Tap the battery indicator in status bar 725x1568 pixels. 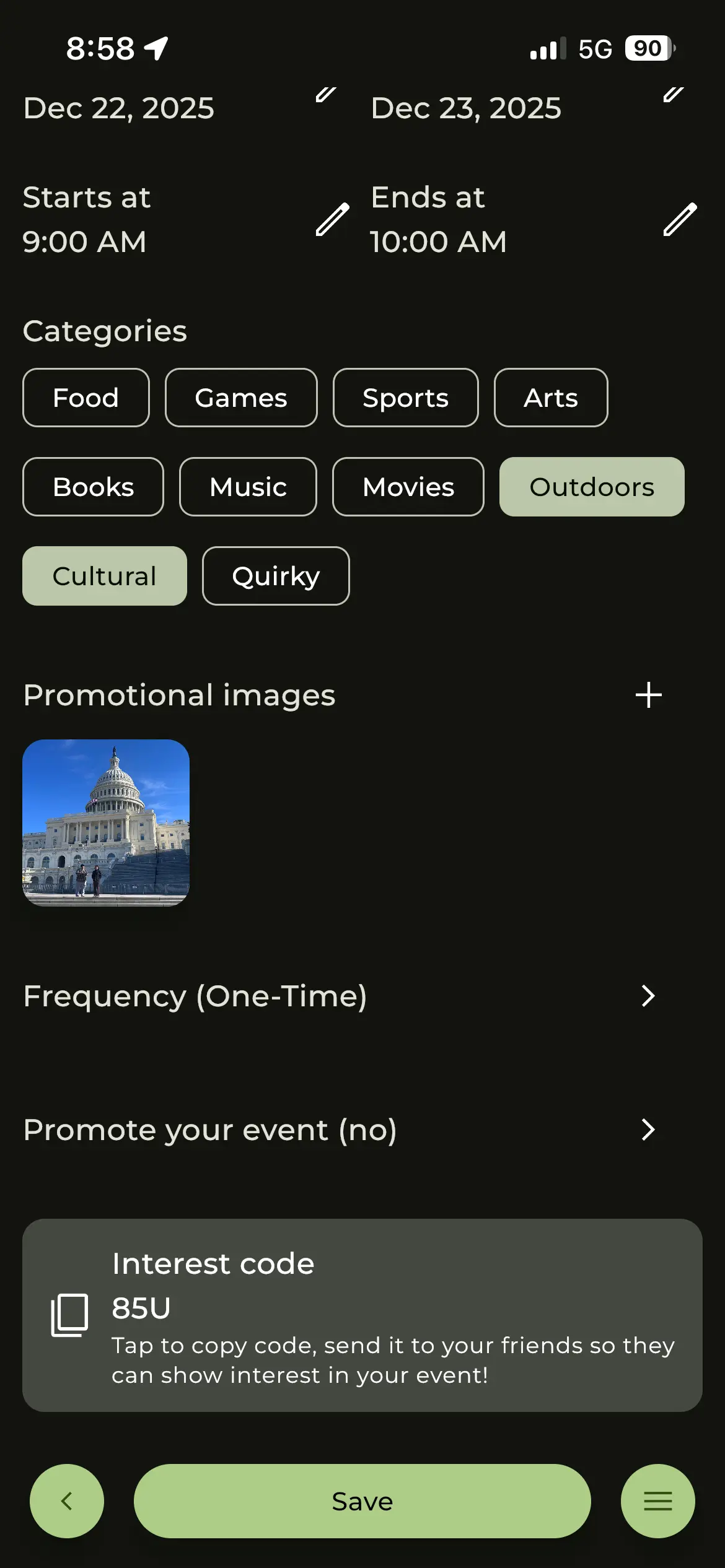(649, 48)
